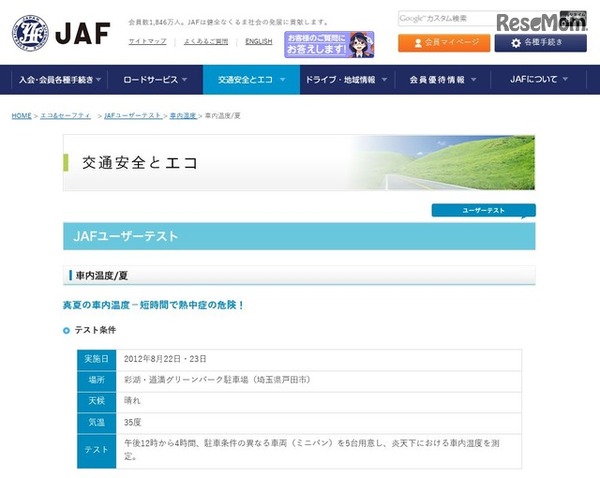Open the サイトマップ link
Screen dimensions: 600x478
(x=148, y=41)
